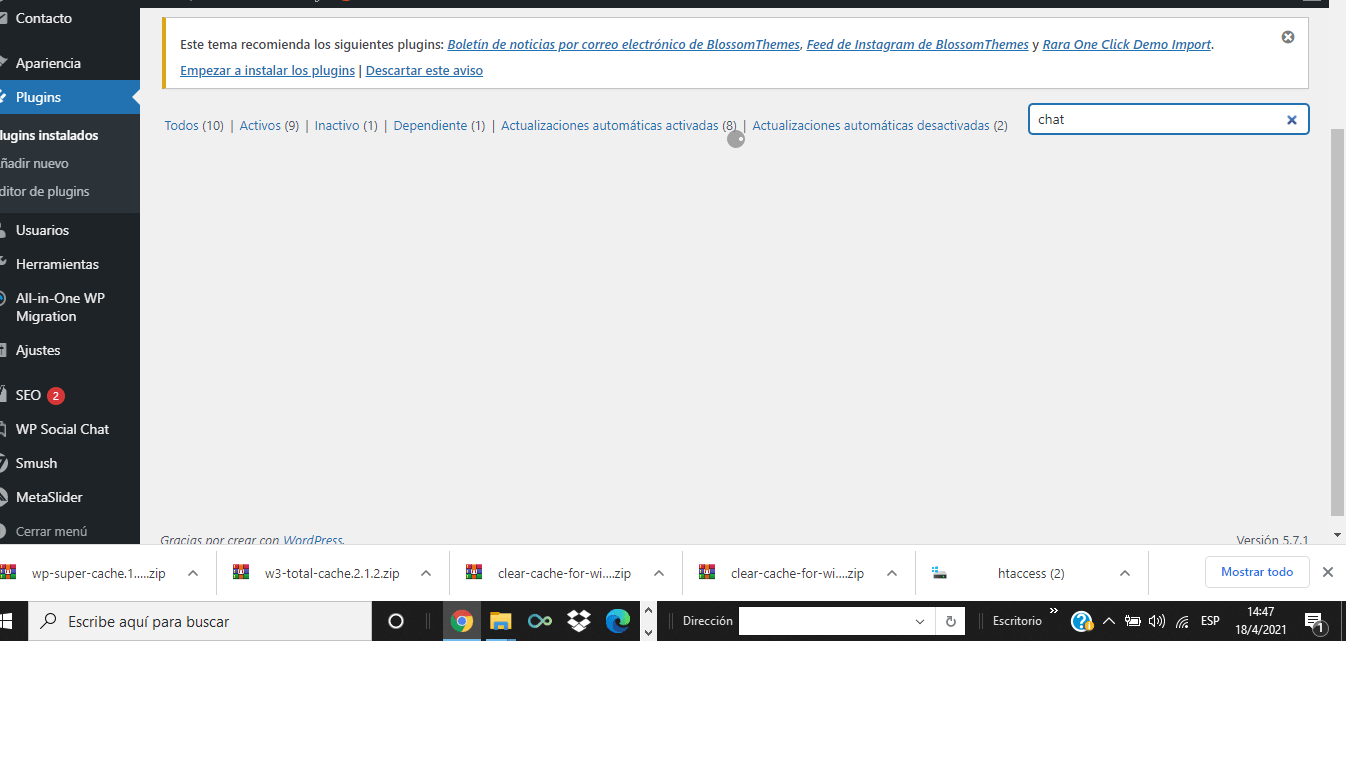Close the Chrome downloads bar
Viewport: 1366px width, 768px height.
1328,572
